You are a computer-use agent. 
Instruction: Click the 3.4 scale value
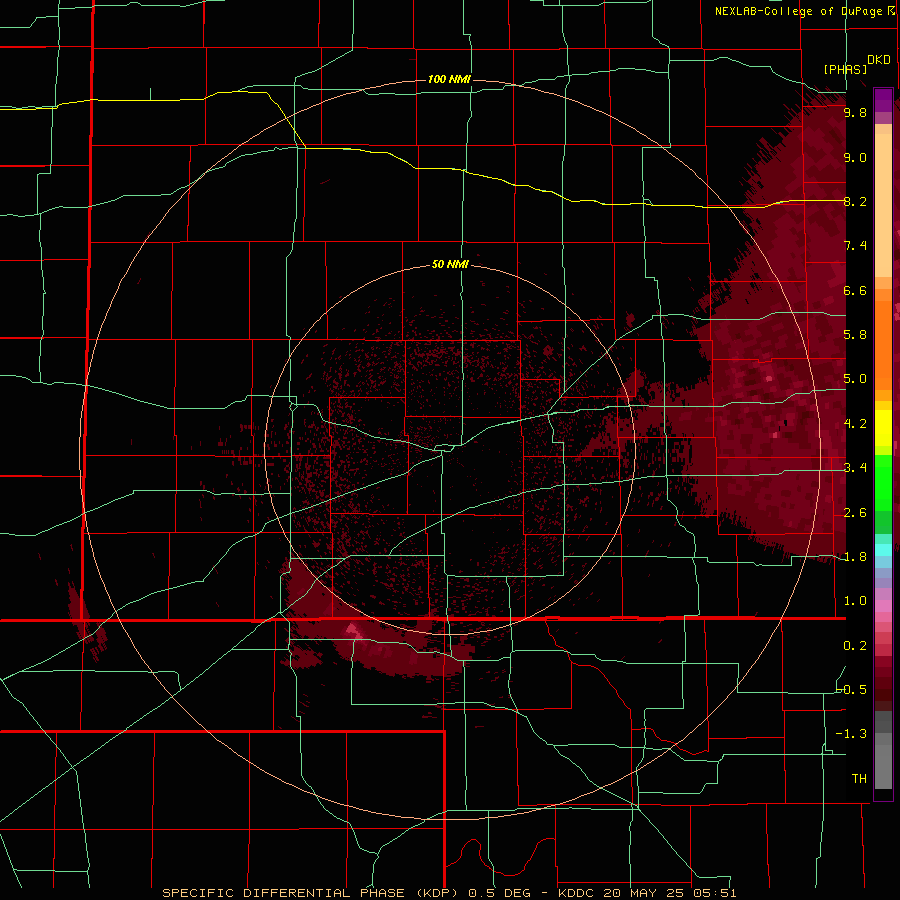(855, 468)
